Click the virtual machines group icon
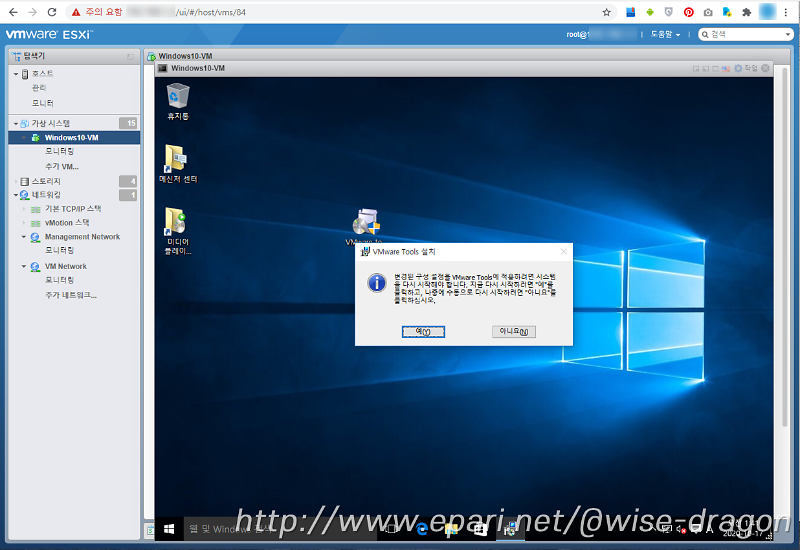This screenshot has height=550, width=800. click(24, 123)
